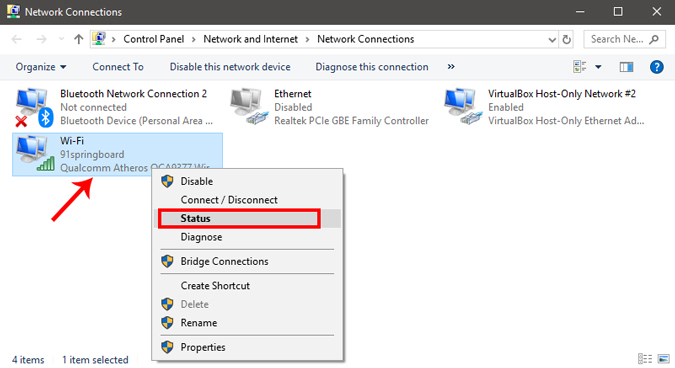
Task: Click the Wi-Fi connection name
Action: (x=72, y=141)
